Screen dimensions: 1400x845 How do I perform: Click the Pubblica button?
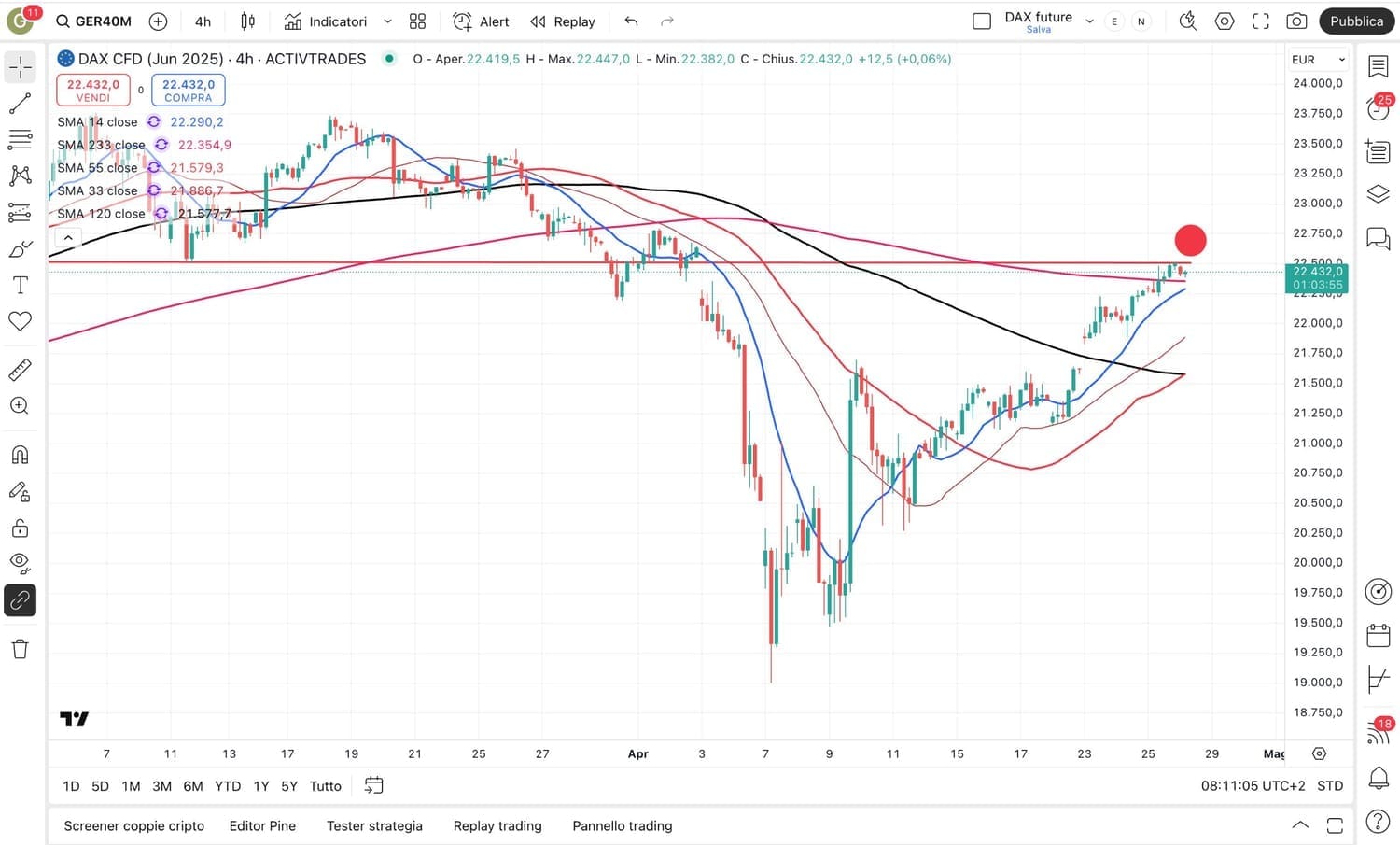pyautogui.click(x=1356, y=21)
